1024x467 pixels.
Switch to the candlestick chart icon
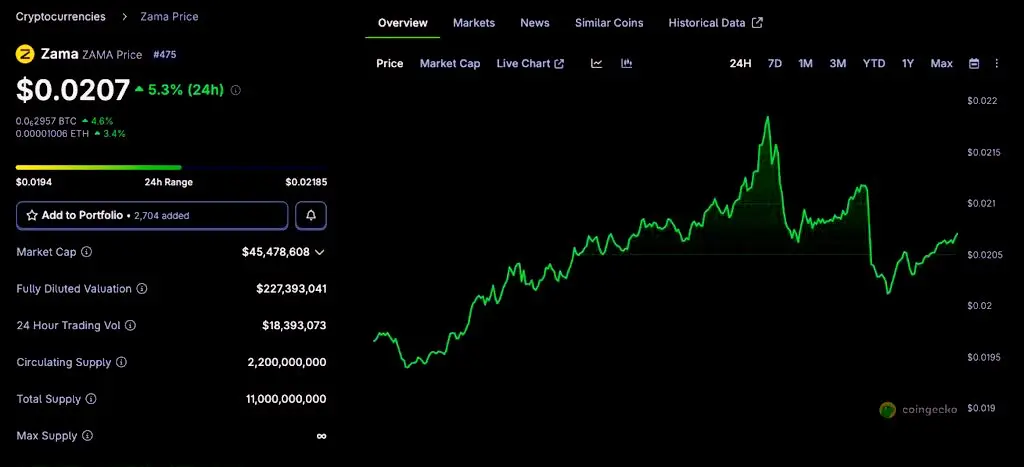pyautogui.click(x=626, y=63)
